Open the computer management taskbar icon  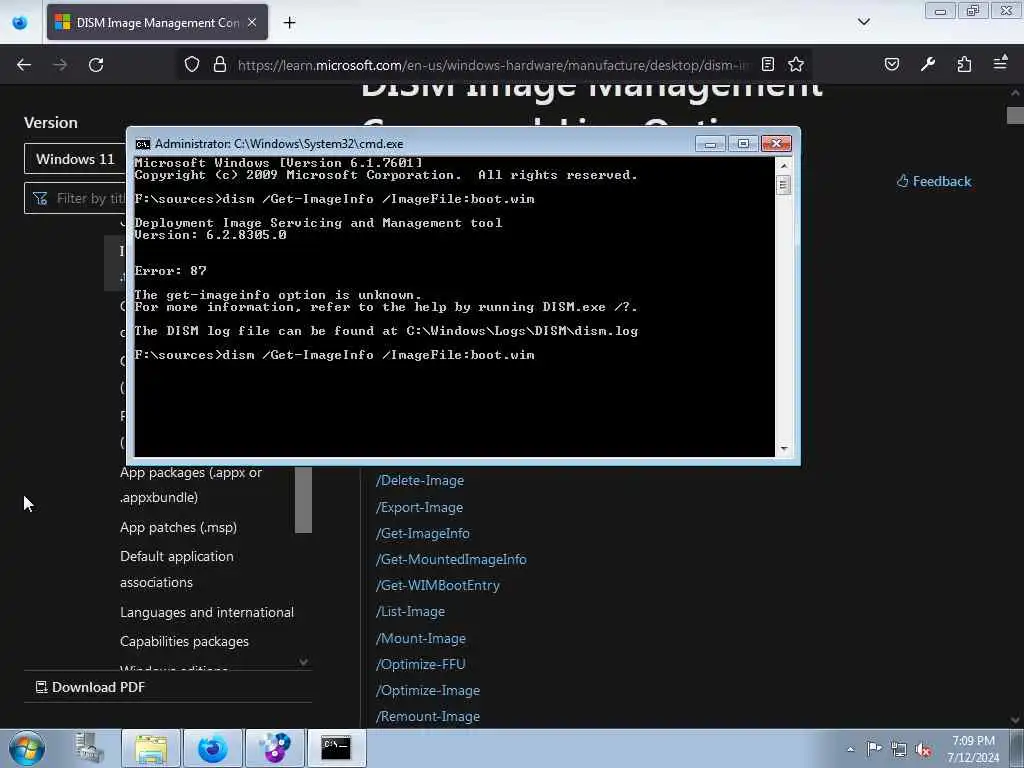(x=89, y=748)
